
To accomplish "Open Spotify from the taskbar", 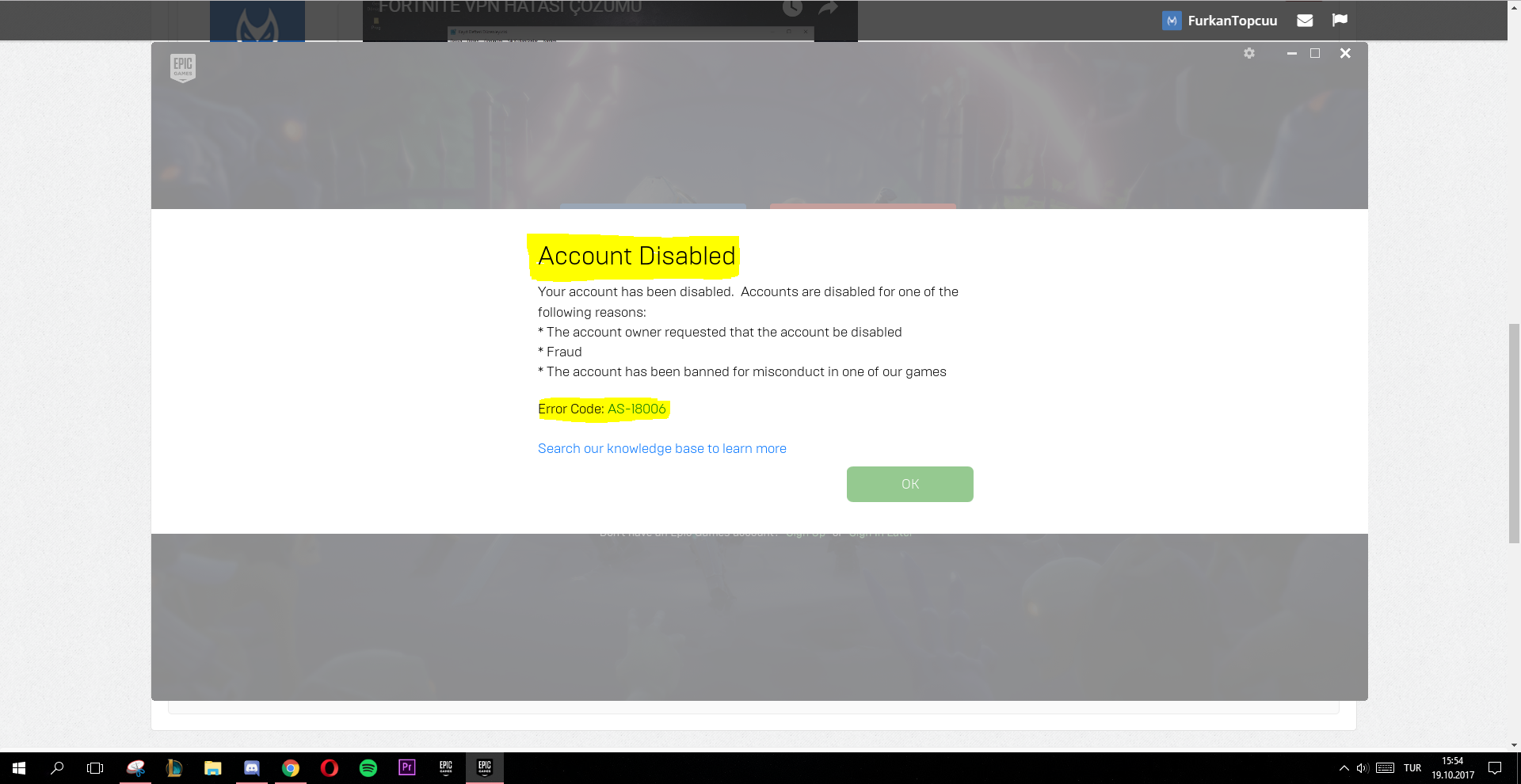I will click(368, 768).
